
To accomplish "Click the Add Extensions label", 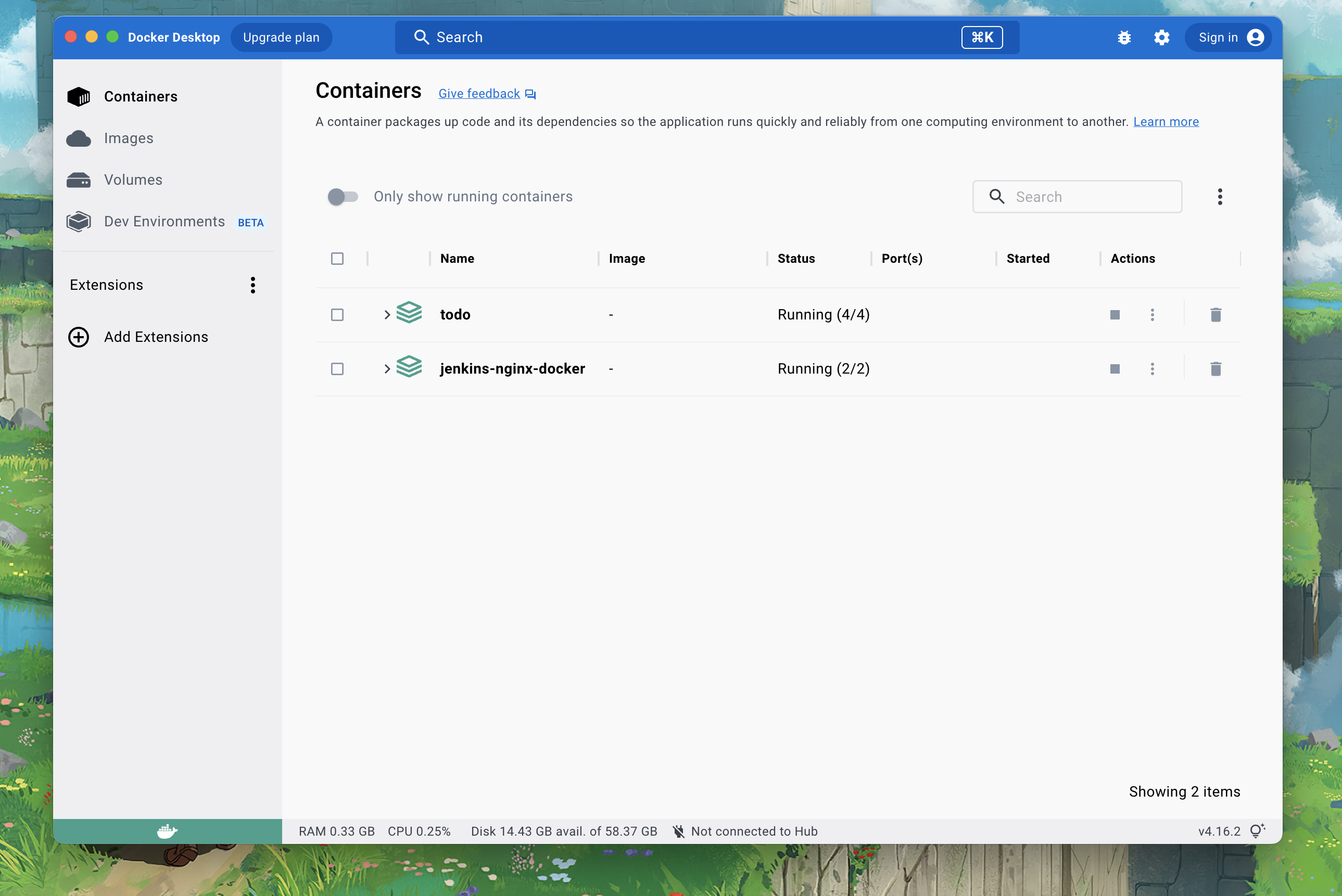I will coord(156,337).
